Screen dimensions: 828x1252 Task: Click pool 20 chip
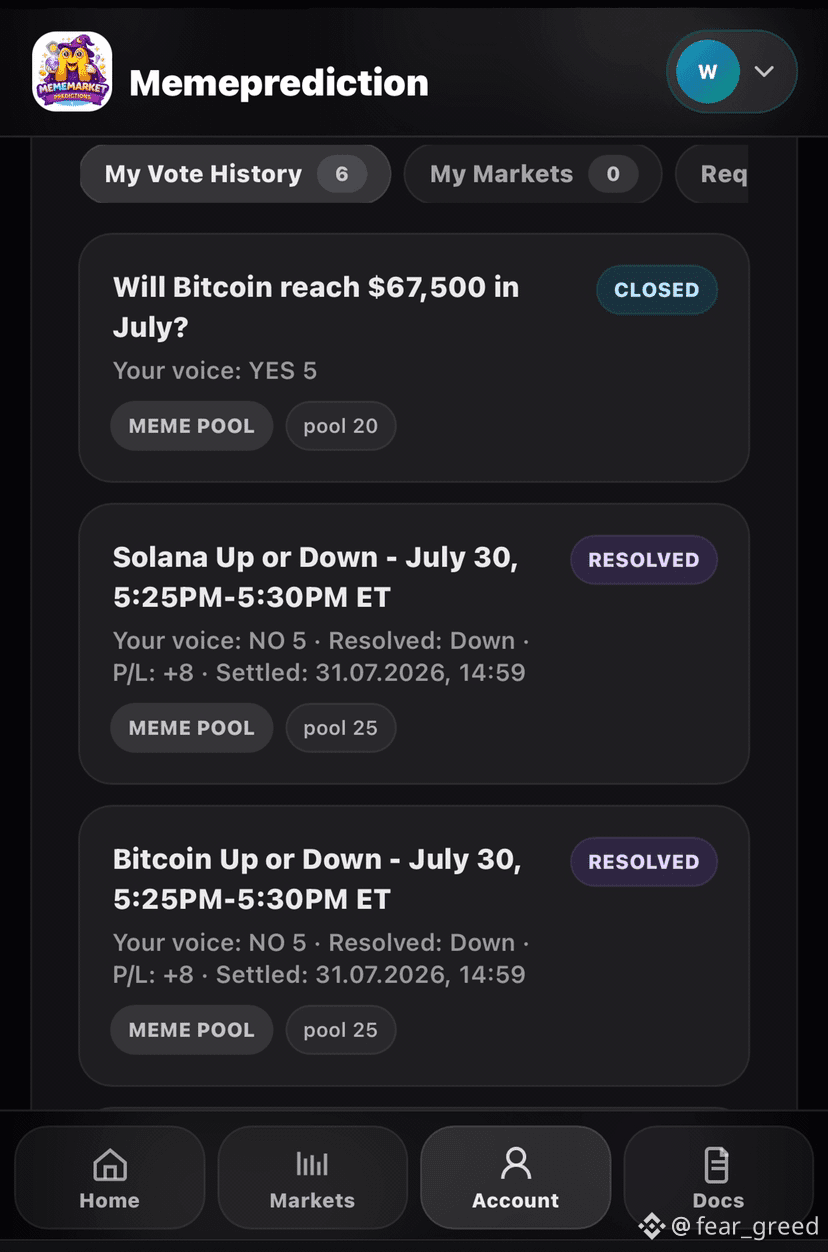click(x=341, y=426)
